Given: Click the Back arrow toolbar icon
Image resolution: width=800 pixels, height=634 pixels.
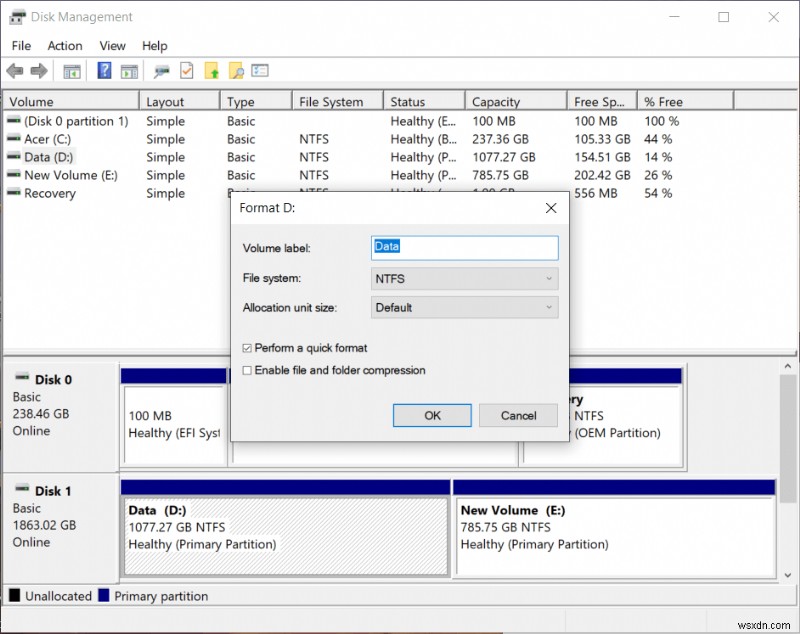Looking at the screenshot, I should pyautogui.click(x=15, y=71).
